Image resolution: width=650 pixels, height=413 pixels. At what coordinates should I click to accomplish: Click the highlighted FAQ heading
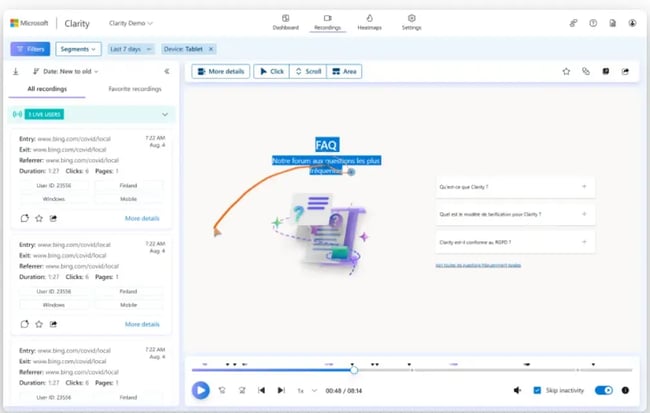327,145
